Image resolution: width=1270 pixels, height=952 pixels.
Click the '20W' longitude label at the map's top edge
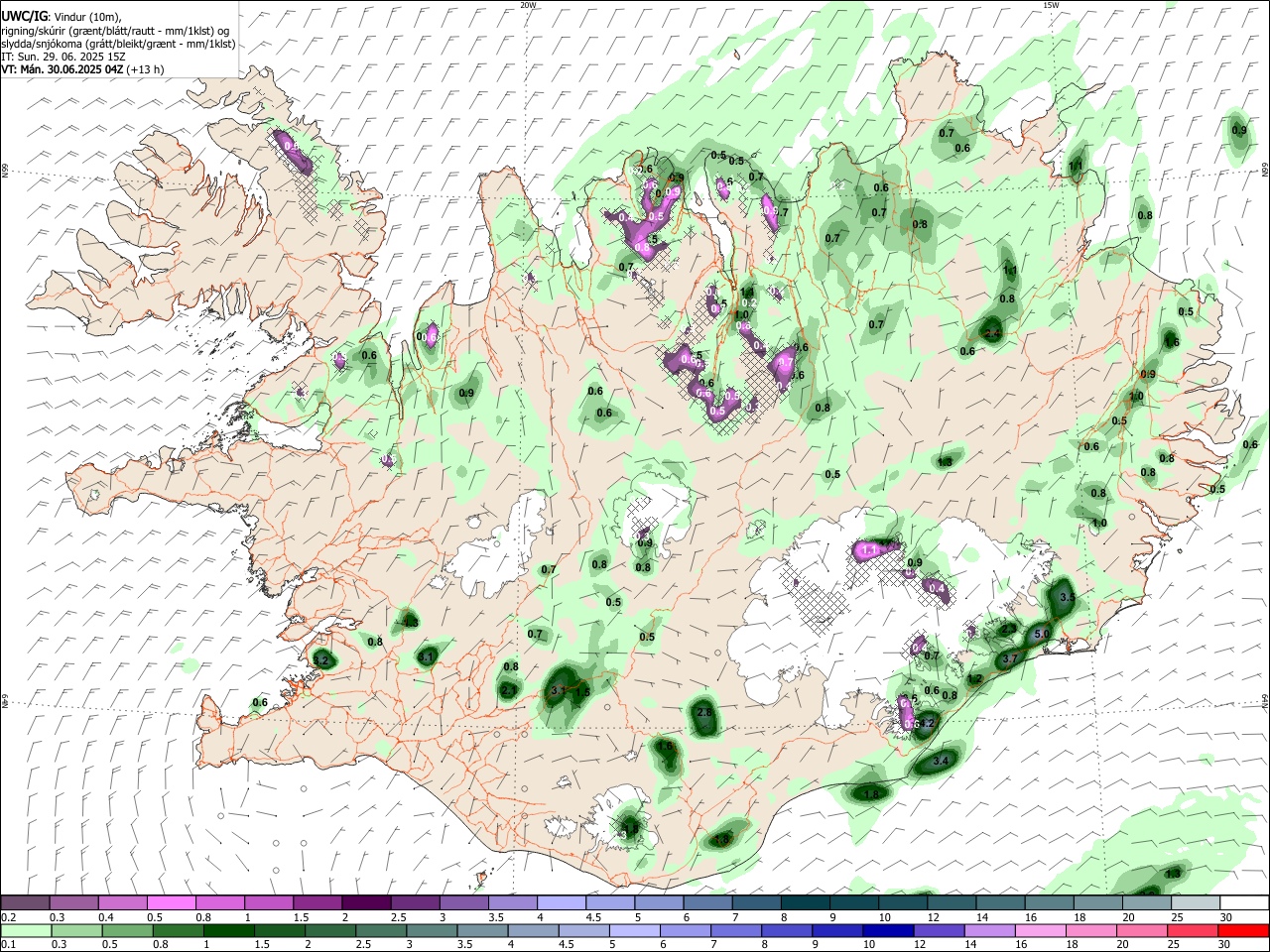(x=528, y=5)
